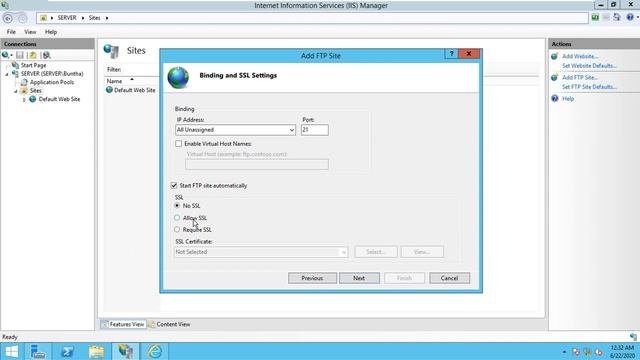Click SERVER in the address breadcrumb
The image size is (640, 360).
click(x=67, y=18)
